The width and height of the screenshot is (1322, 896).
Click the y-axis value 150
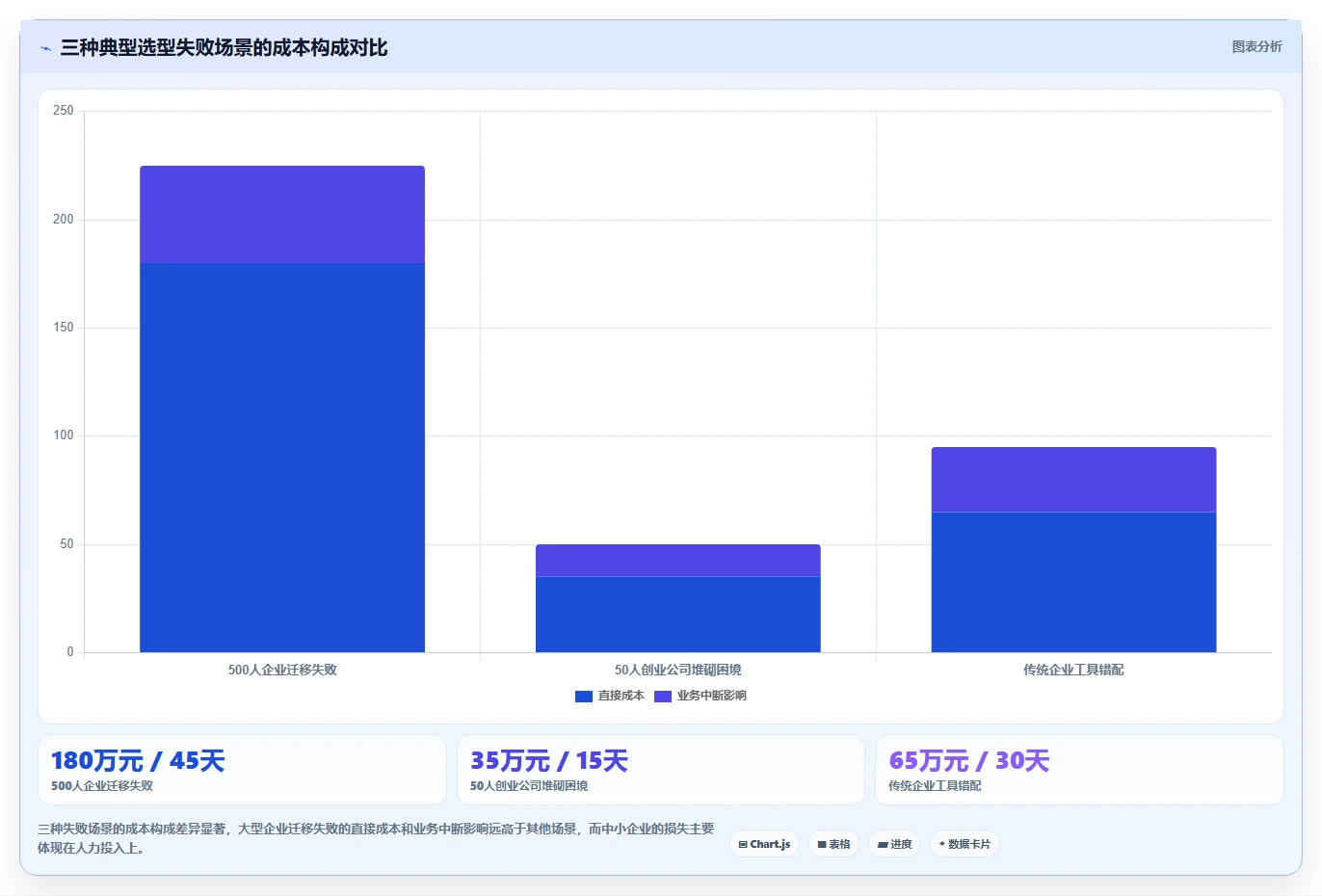point(64,328)
